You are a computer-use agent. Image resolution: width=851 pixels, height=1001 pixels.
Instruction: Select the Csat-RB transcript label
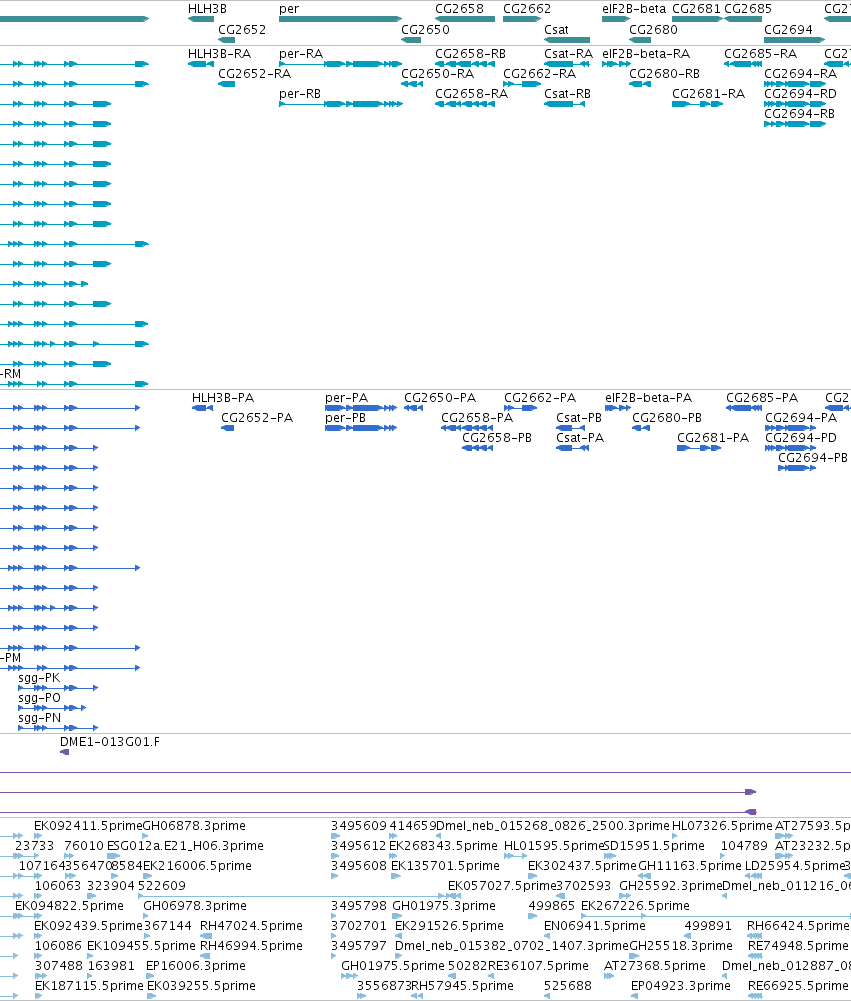[x=568, y=94]
